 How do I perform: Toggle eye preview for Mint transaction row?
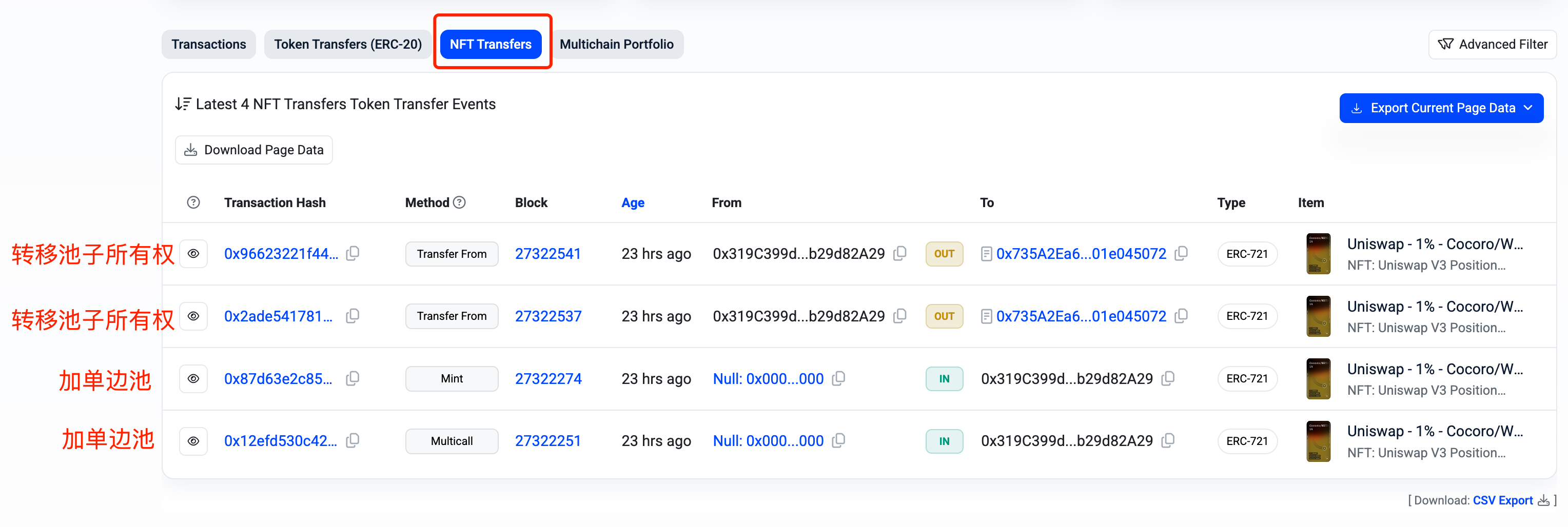tap(193, 379)
